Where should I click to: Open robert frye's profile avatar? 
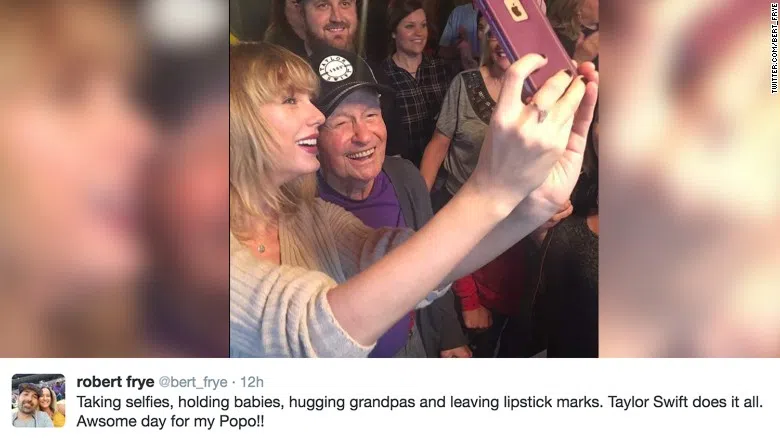[38, 401]
